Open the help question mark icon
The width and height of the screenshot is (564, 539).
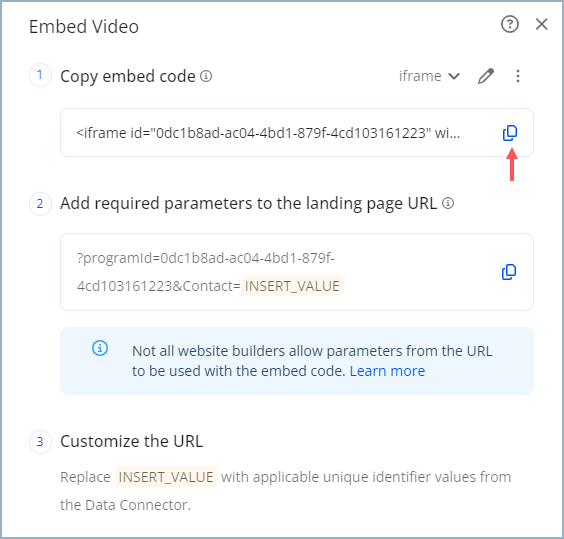tap(510, 24)
